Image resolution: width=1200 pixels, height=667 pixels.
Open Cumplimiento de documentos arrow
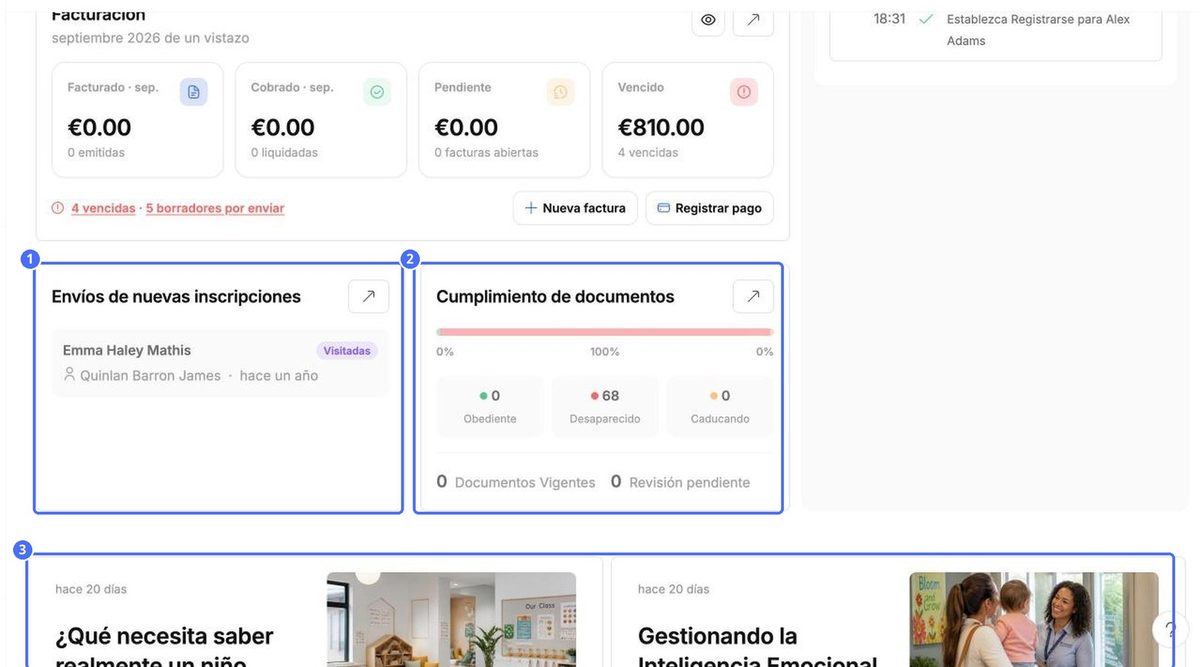(753, 297)
